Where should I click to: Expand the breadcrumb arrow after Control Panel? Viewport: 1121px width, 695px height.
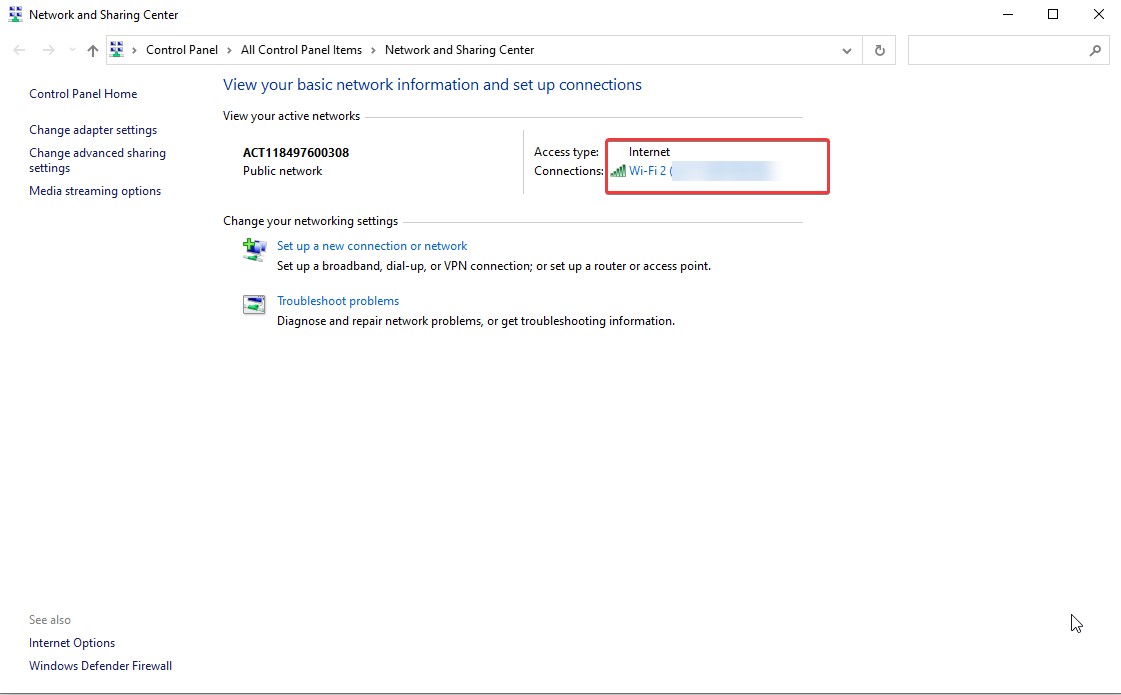(x=228, y=49)
